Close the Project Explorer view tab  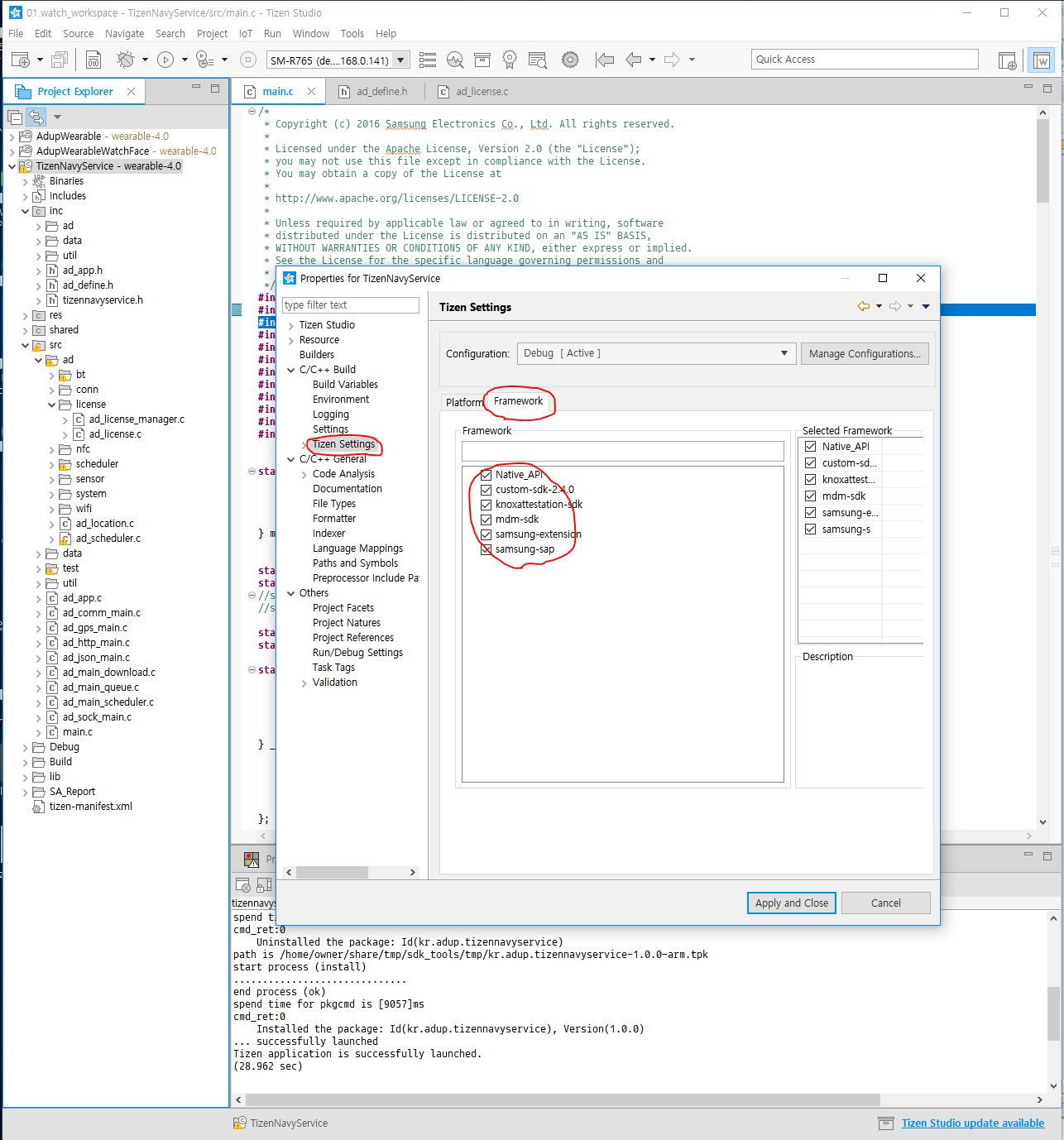pos(131,92)
